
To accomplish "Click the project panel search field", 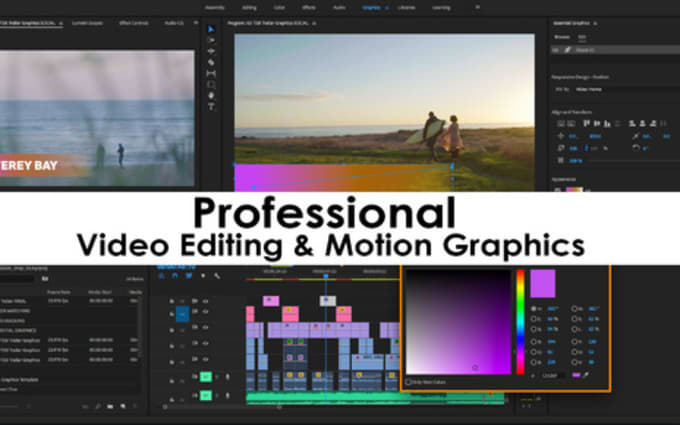I will tap(16, 279).
